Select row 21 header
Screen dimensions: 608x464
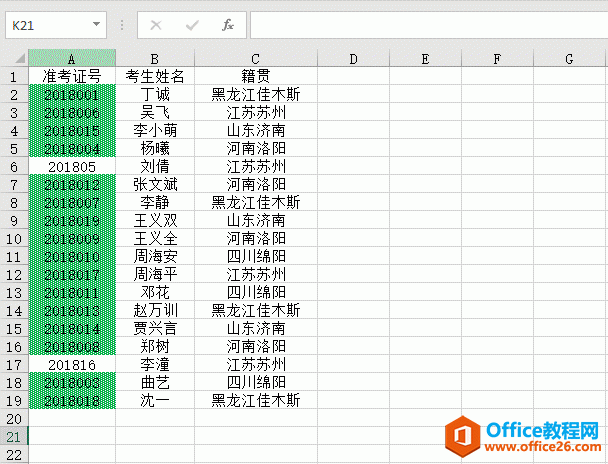coord(14,437)
